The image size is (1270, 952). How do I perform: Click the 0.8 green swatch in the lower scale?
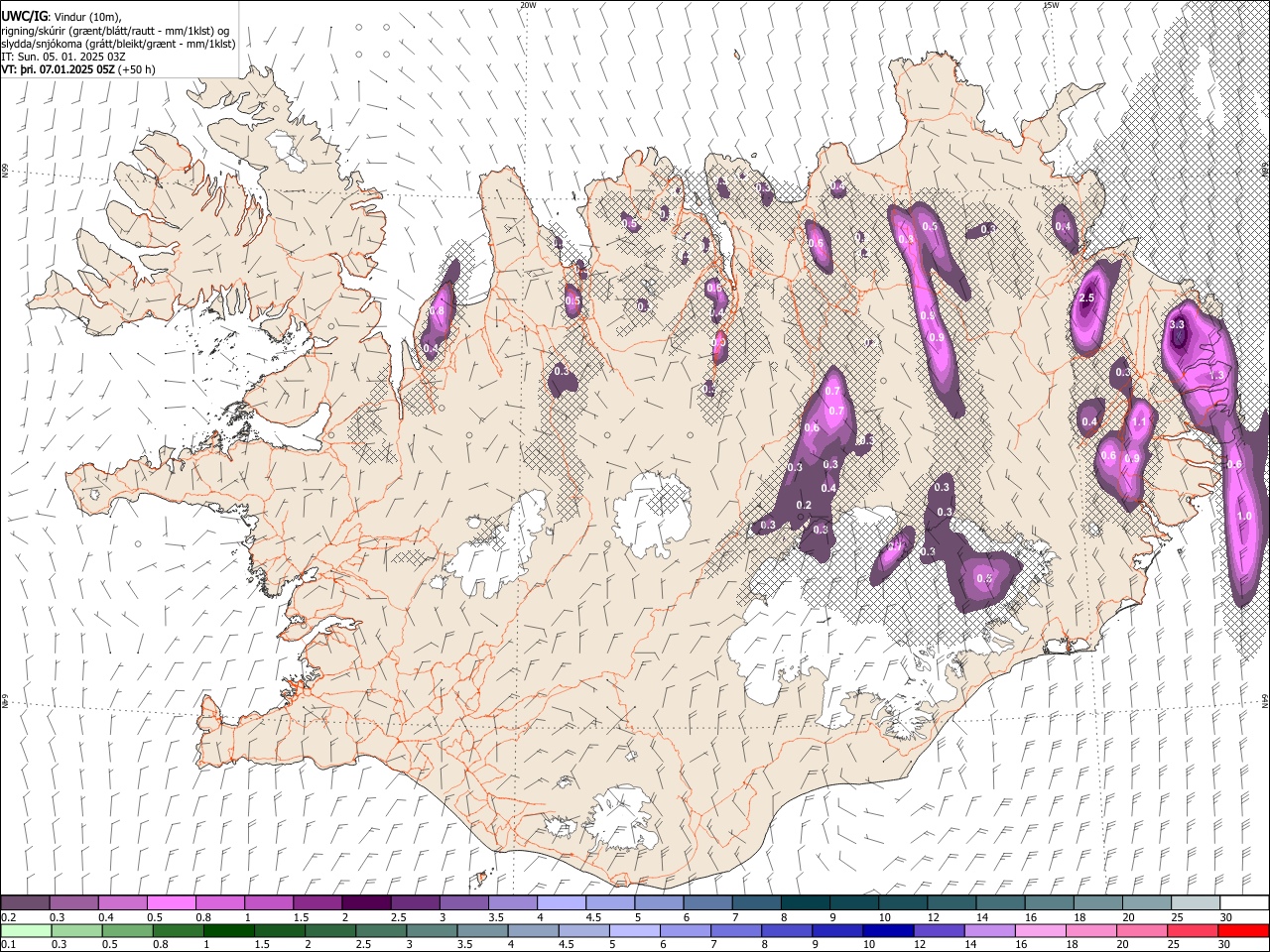click(178, 930)
